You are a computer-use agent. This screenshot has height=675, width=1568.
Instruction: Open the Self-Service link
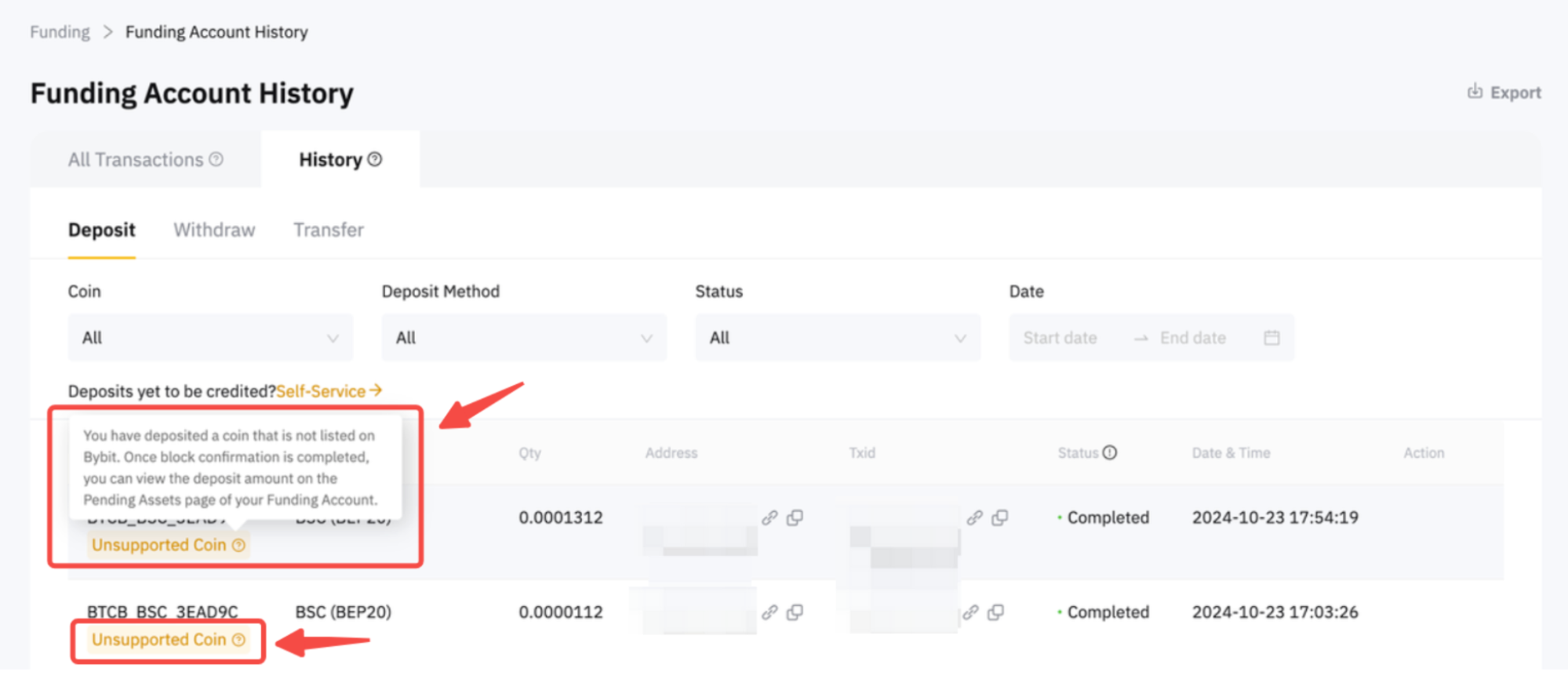[x=328, y=390]
